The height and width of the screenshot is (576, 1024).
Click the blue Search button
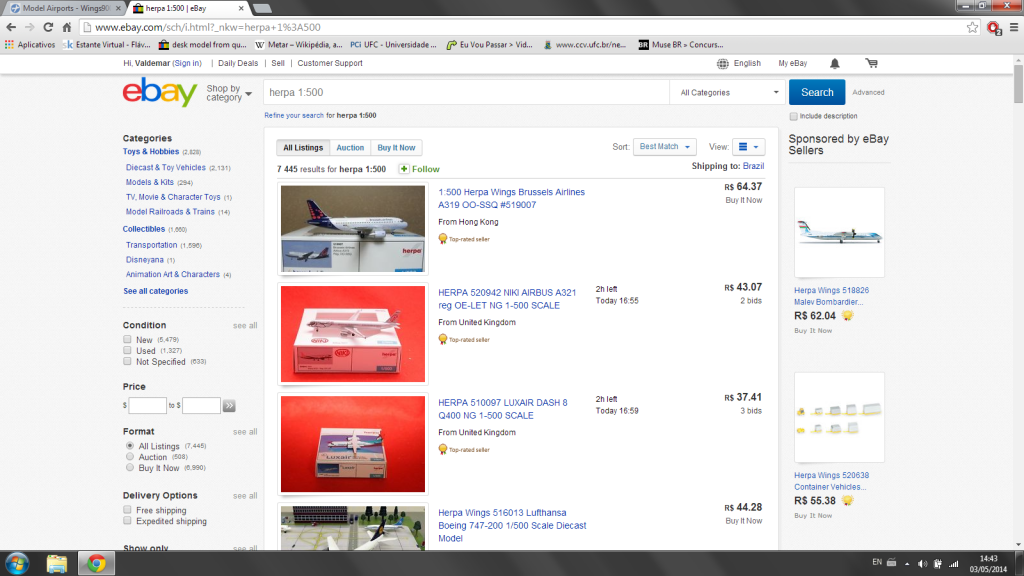817,92
